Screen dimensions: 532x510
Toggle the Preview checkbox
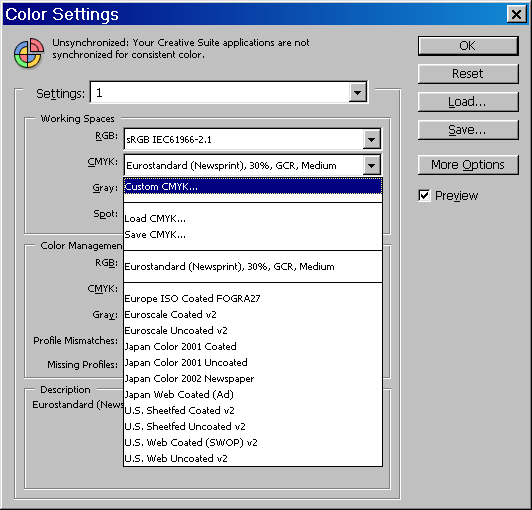(x=424, y=195)
